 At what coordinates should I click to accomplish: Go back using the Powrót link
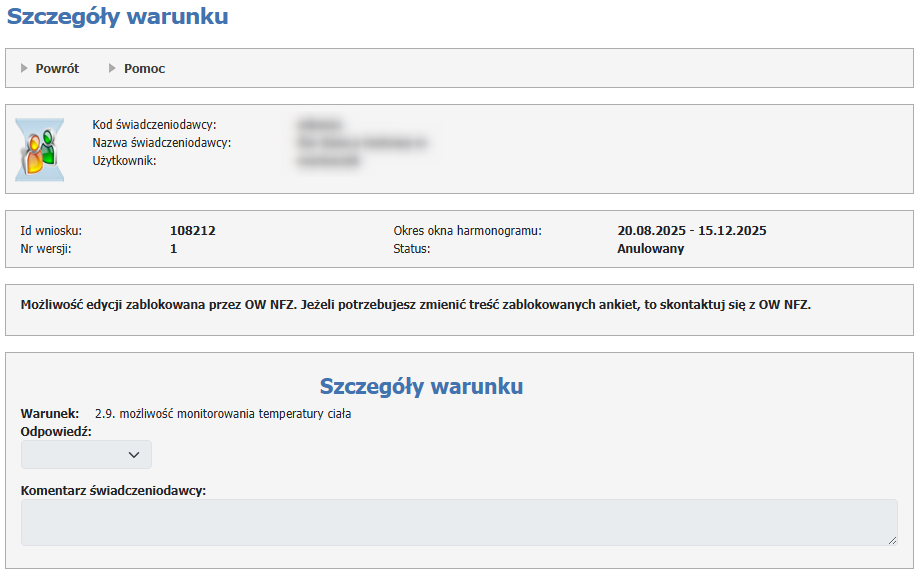(57, 69)
